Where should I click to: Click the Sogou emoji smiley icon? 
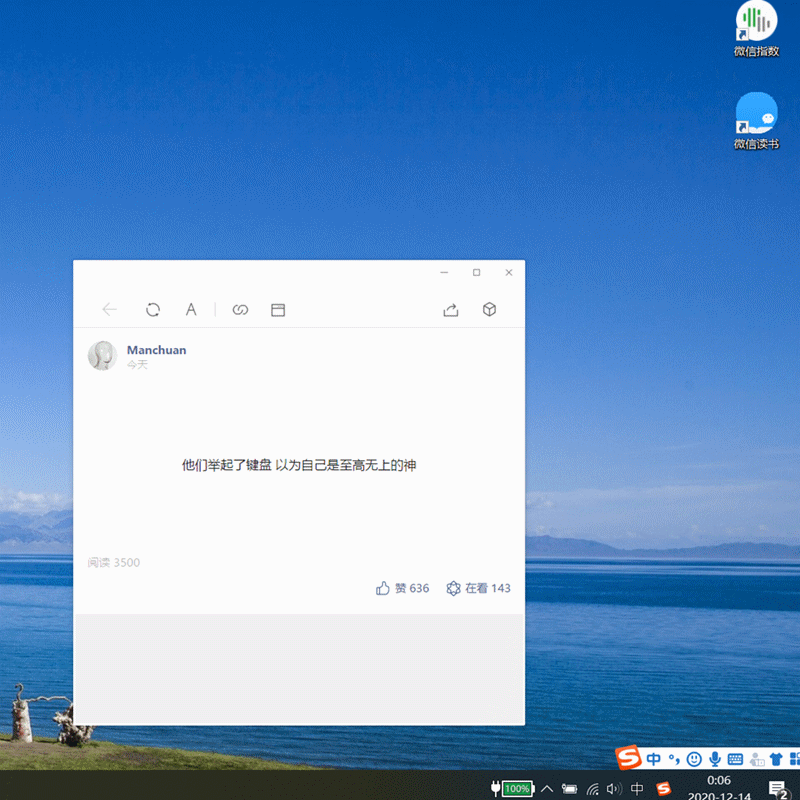(x=694, y=759)
